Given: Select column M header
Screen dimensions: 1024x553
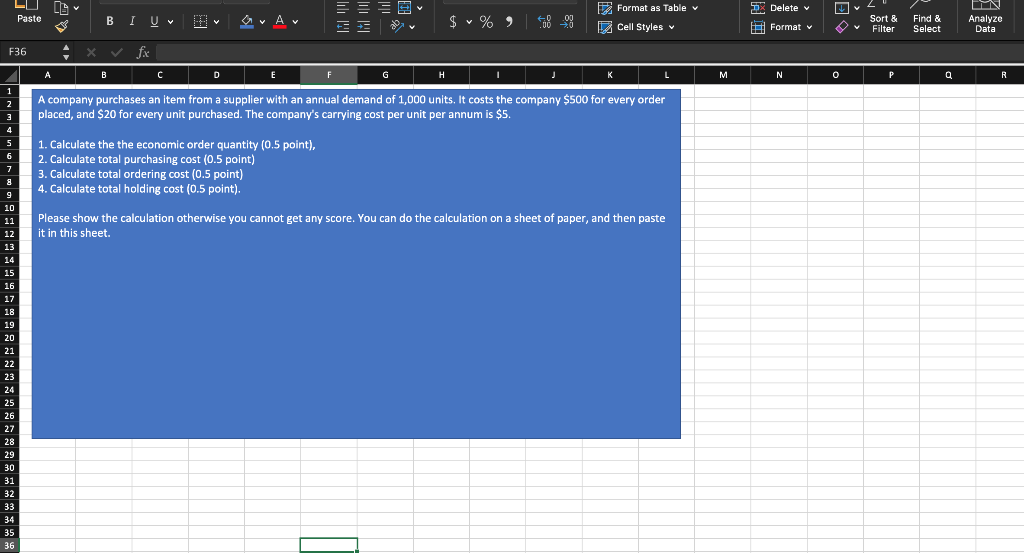Looking at the screenshot, I should (x=723, y=75).
